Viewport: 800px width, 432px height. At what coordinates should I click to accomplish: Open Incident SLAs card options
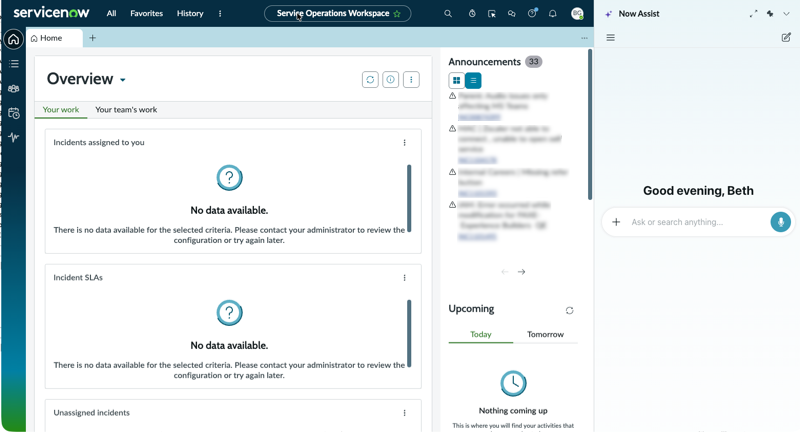pos(405,278)
